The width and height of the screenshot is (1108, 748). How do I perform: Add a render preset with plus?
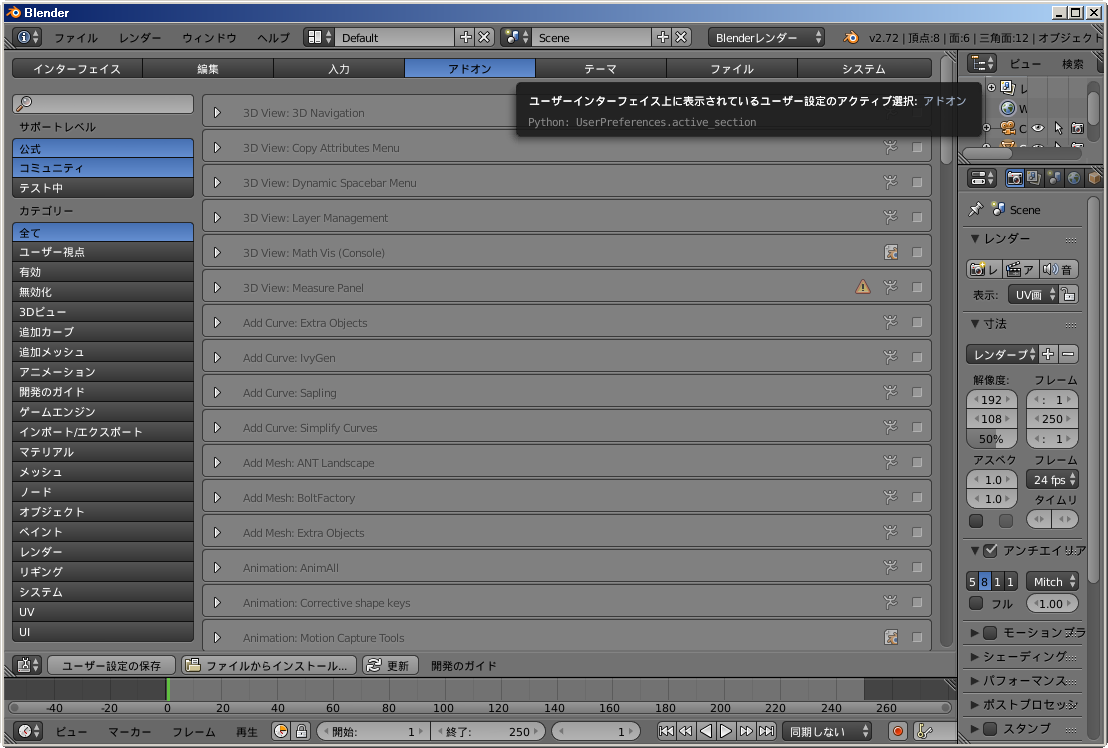[x=1048, y=354]
